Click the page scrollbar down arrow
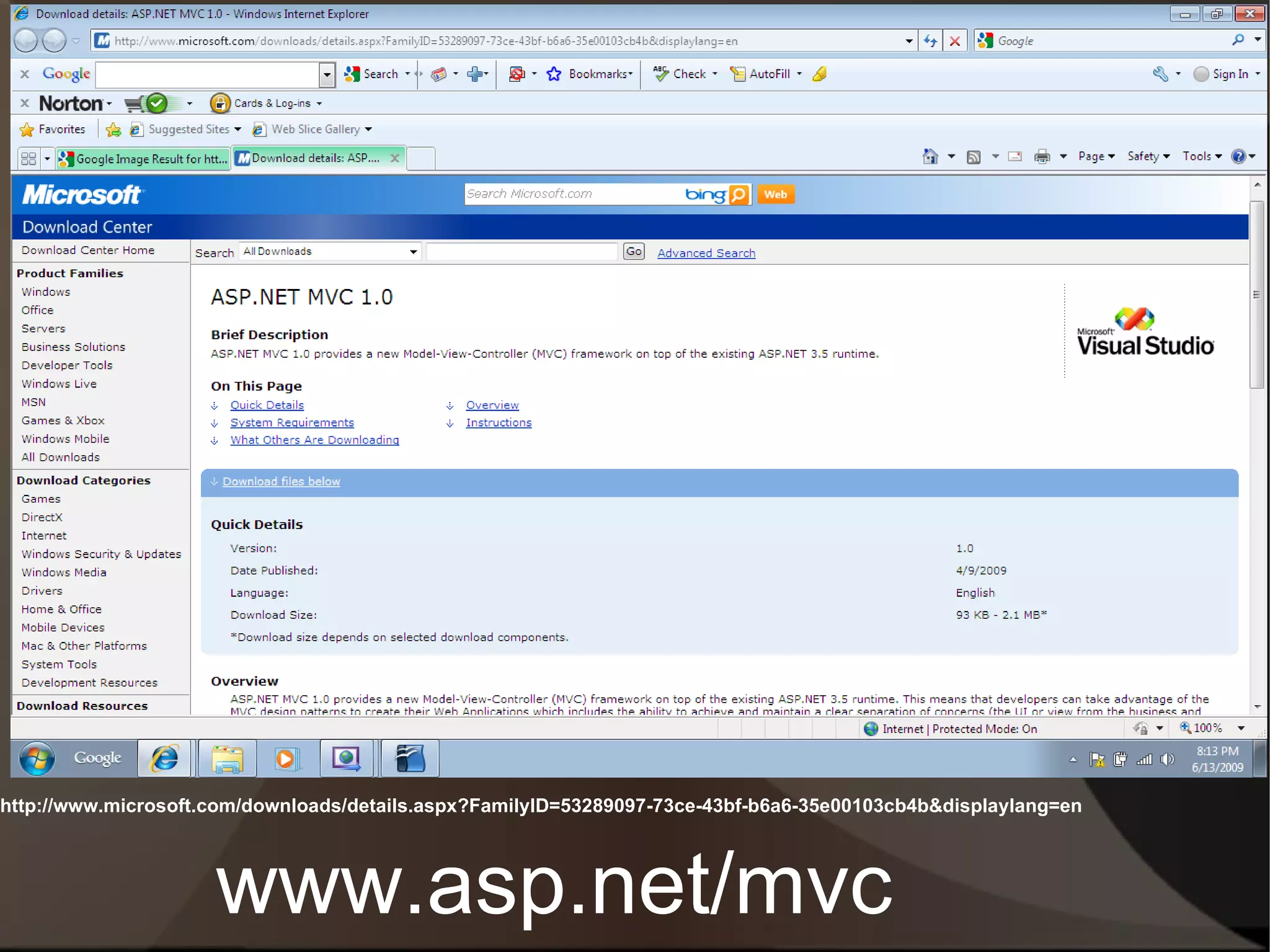Screen dimensions: 1270x952 [x=1257, y=706]
